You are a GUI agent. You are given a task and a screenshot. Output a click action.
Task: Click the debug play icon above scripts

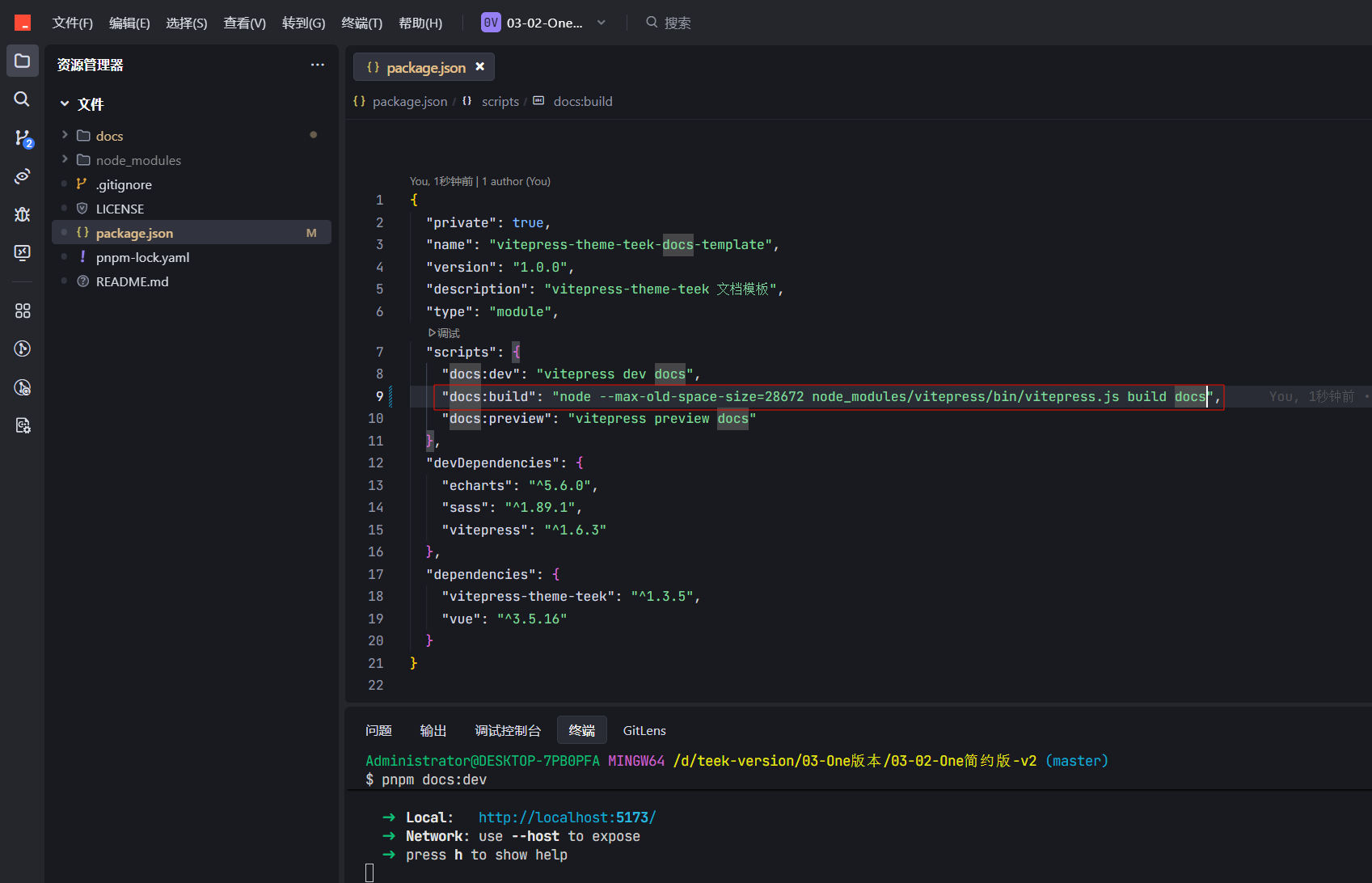click(432, 333)
